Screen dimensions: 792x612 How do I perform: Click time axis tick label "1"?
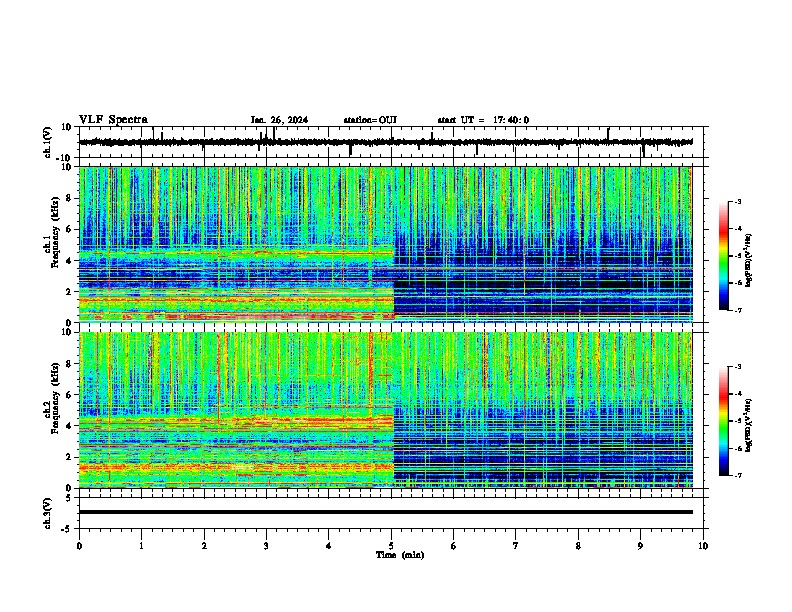(x=141, y=546)
